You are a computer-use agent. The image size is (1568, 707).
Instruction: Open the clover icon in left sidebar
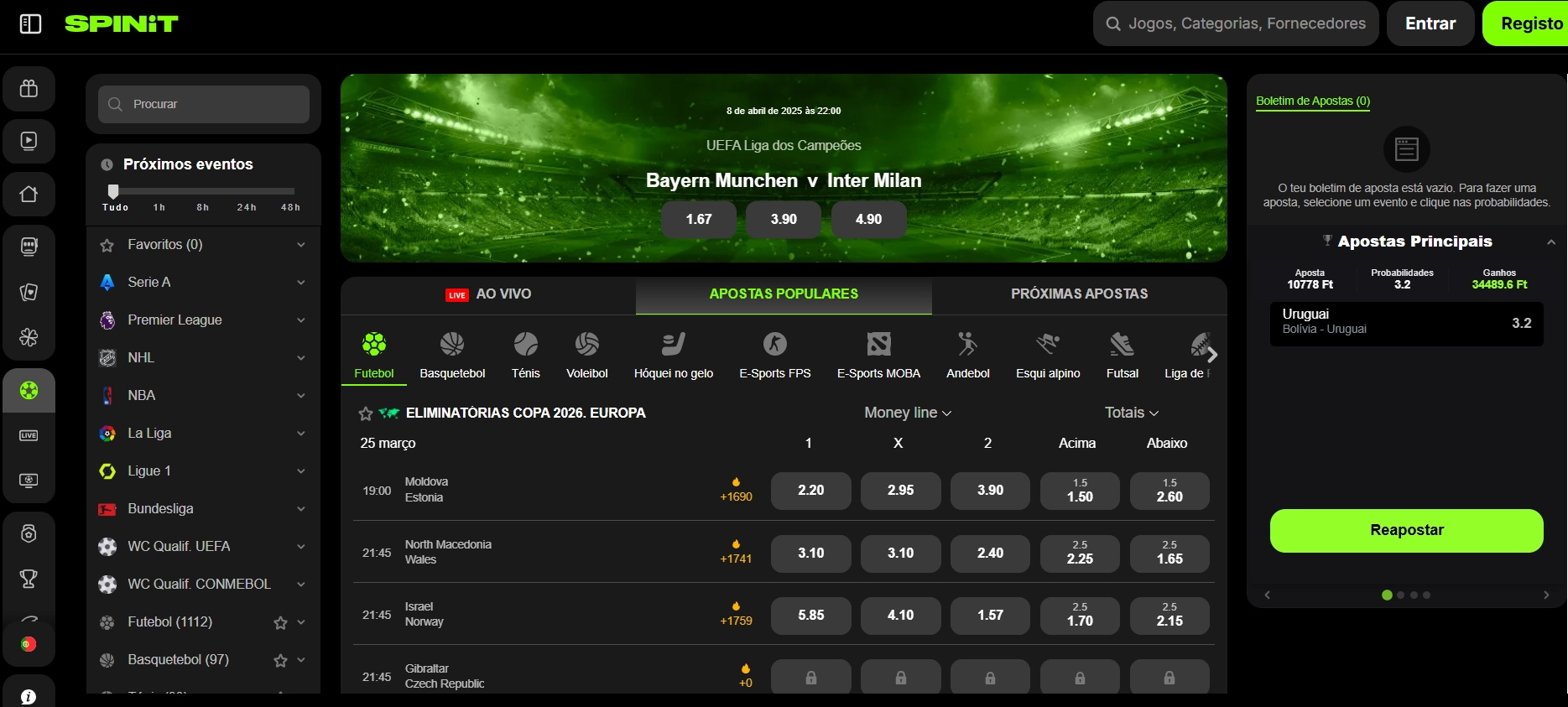[29, 337]
